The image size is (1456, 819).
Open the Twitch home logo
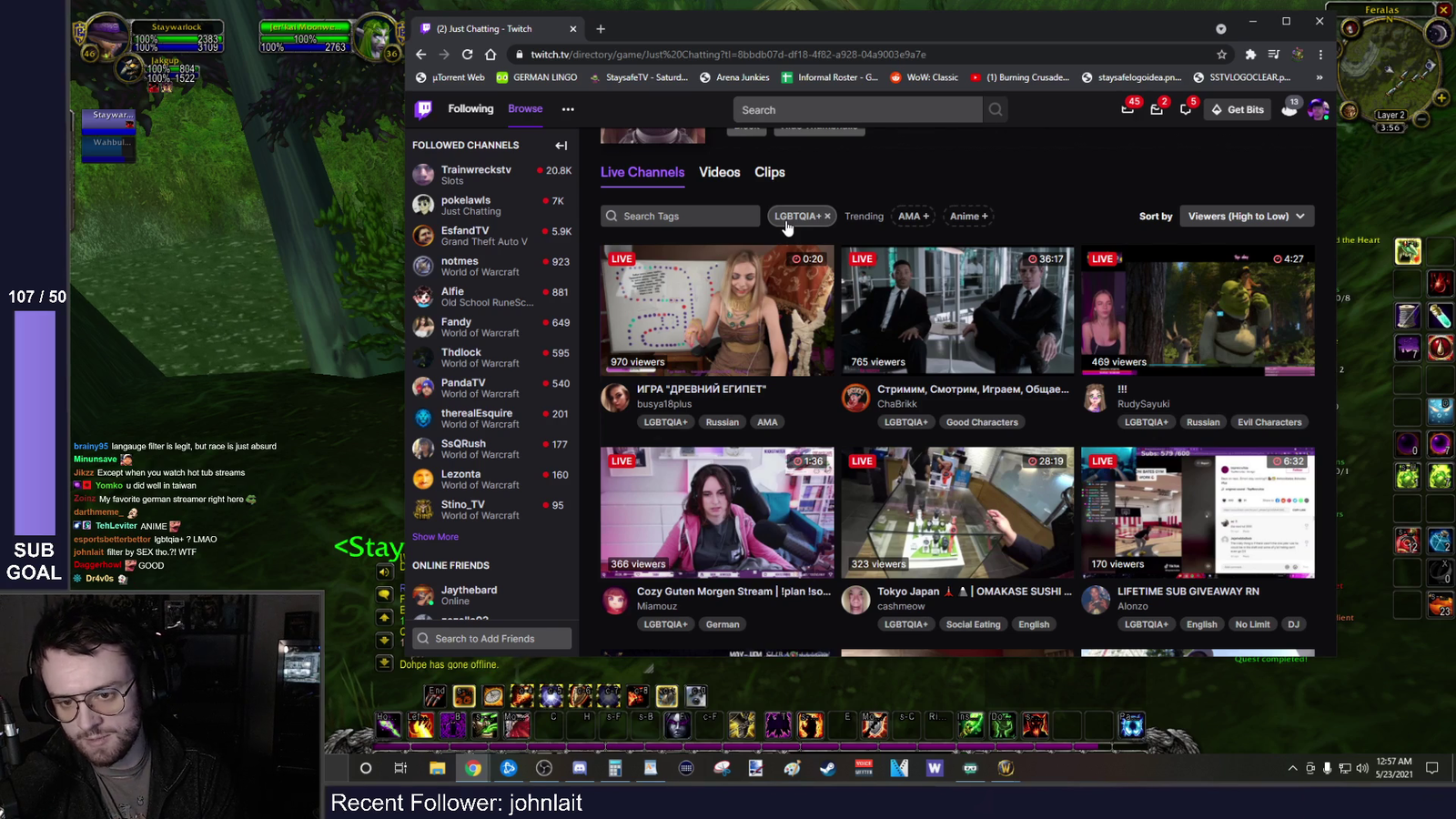pos(423,109)
